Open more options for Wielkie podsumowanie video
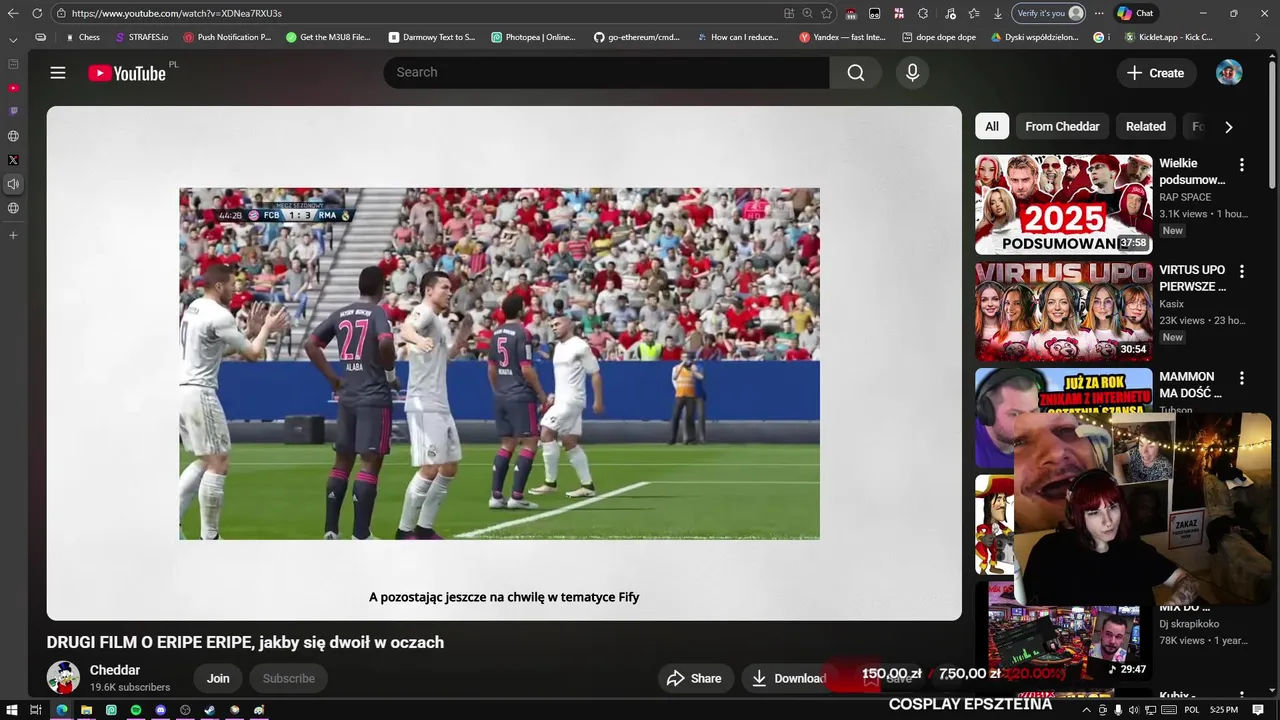This screenshot has width=1280, height=720. [1242, 165]
